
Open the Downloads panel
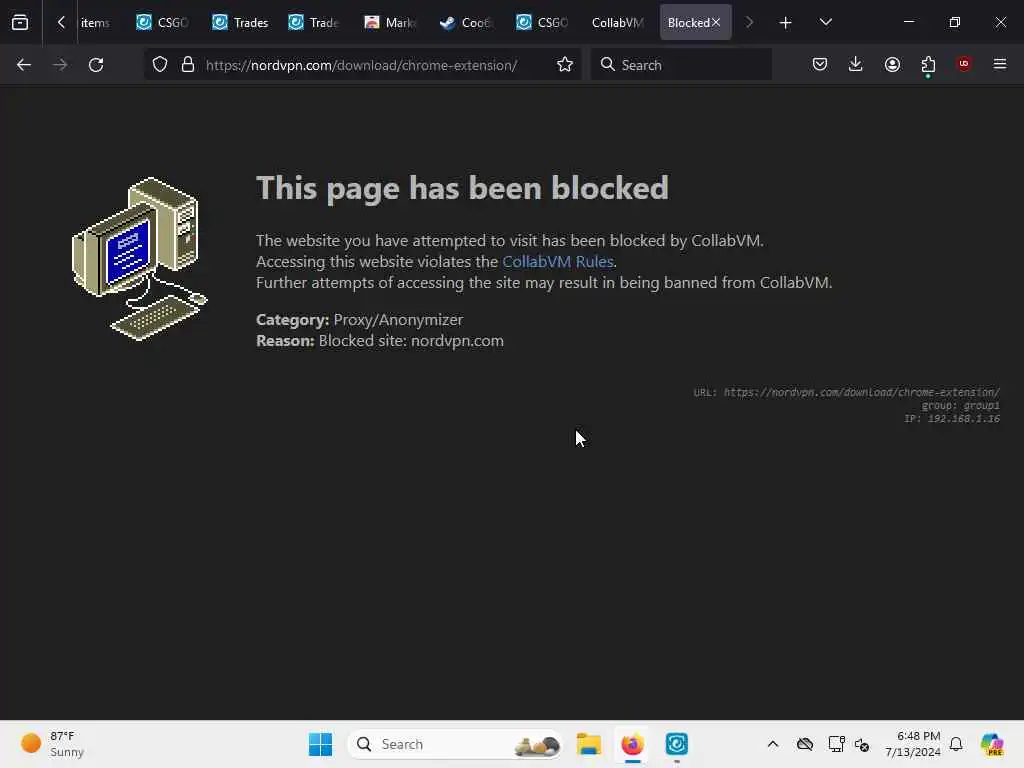pos(856,65)
